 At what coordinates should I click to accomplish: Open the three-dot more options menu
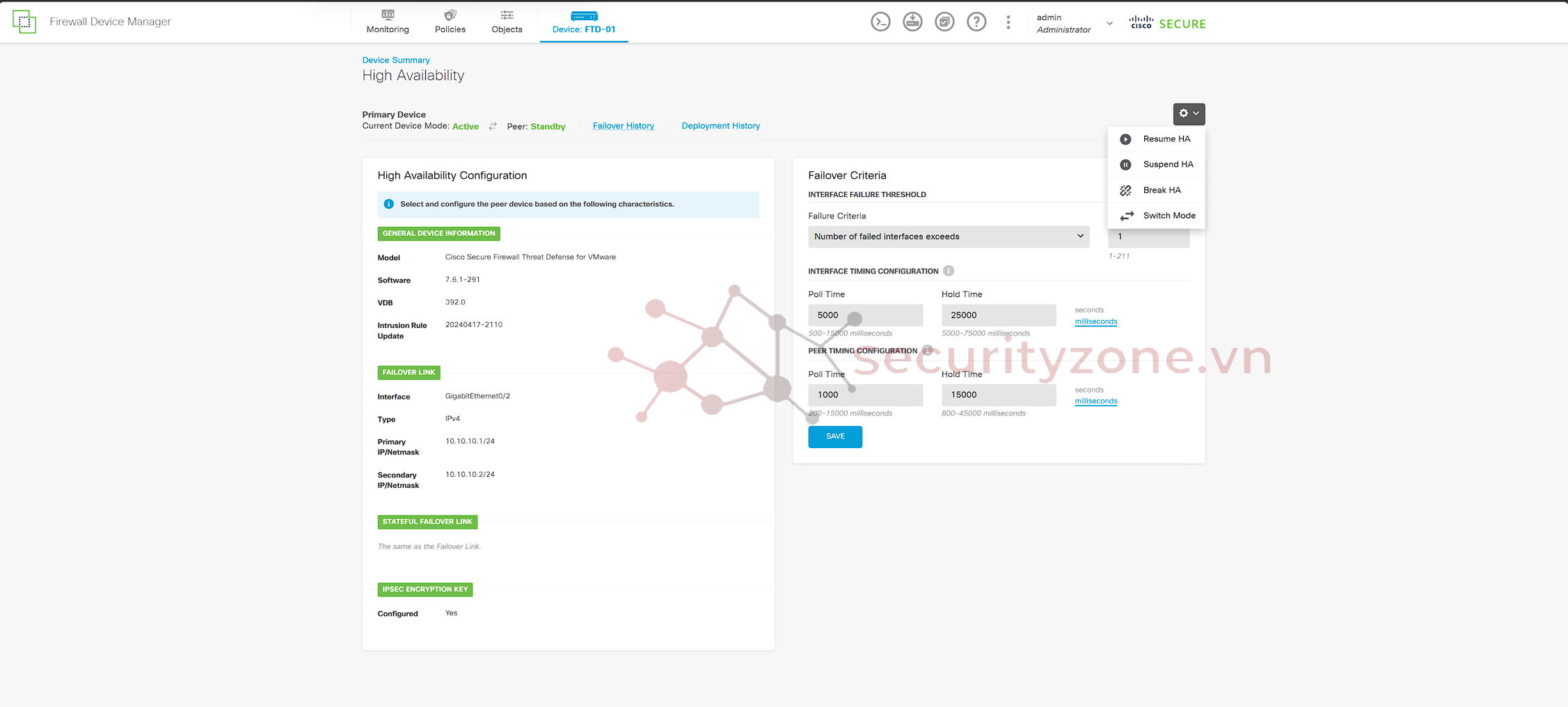pyautogui.click(x=1008, y=22)
